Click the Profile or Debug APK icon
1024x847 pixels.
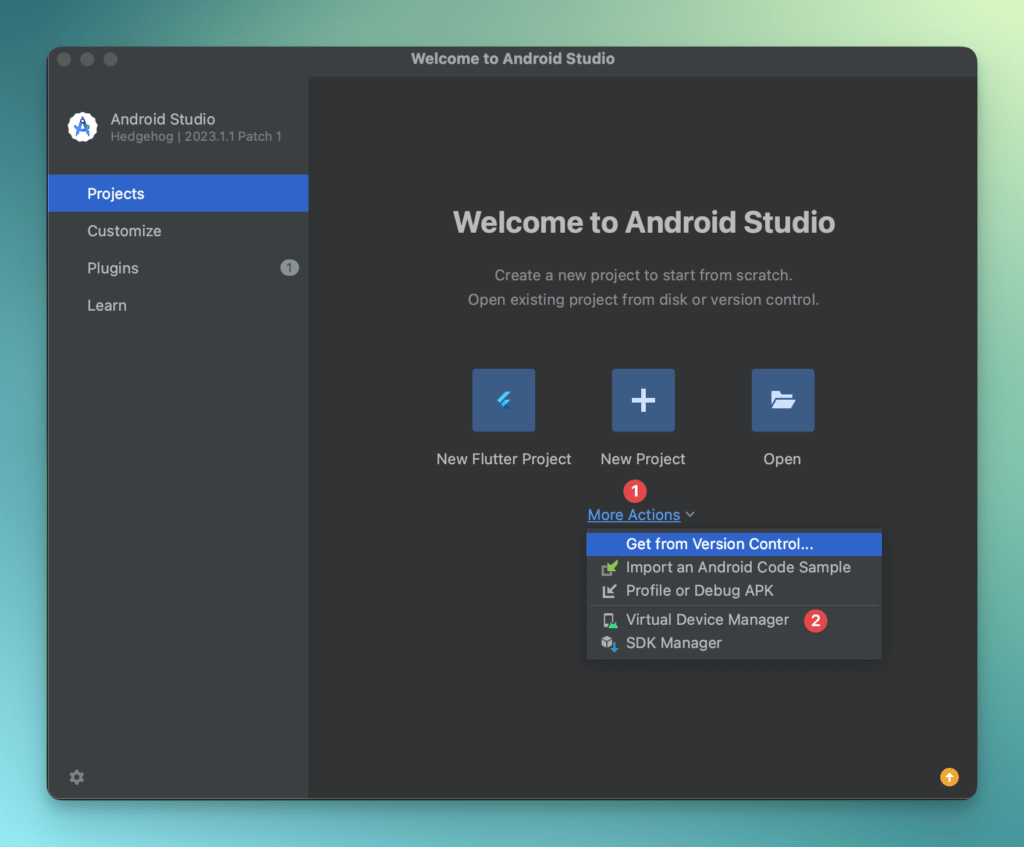point(609,591)
